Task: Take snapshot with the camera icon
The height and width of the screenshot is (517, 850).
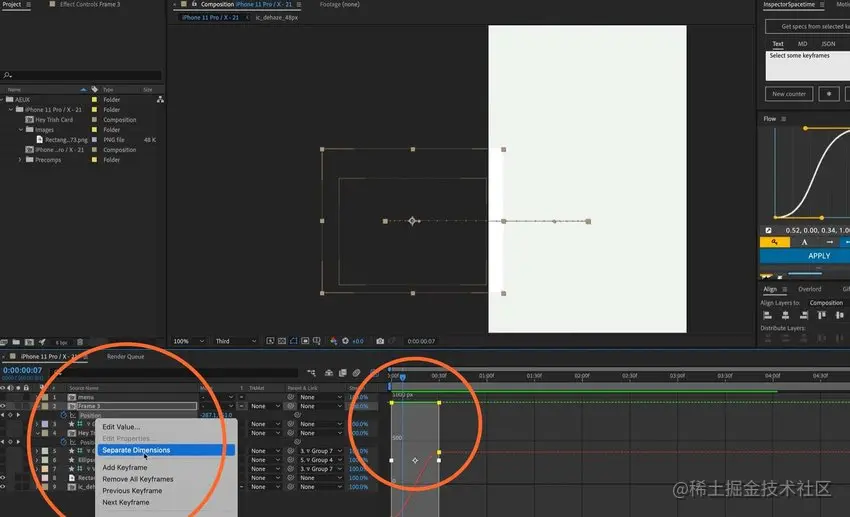Action: tap(380, 341)
